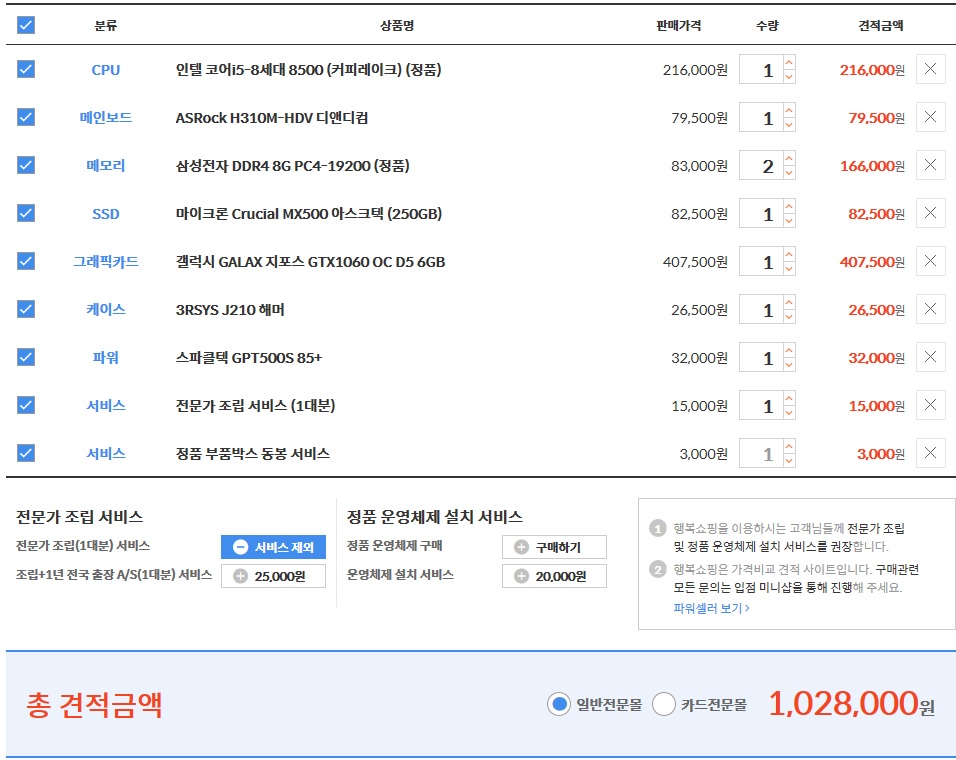
Task: Decrease 파워 quantity with down arrow
Action: (789, 365)
